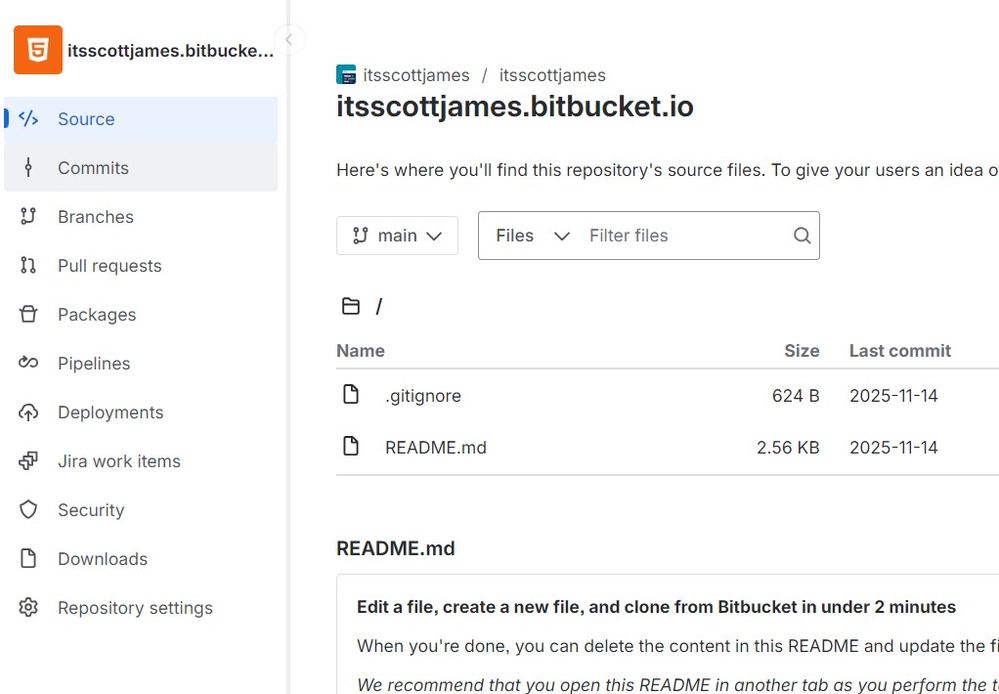Open Security in the sidebar

(141, 510)
